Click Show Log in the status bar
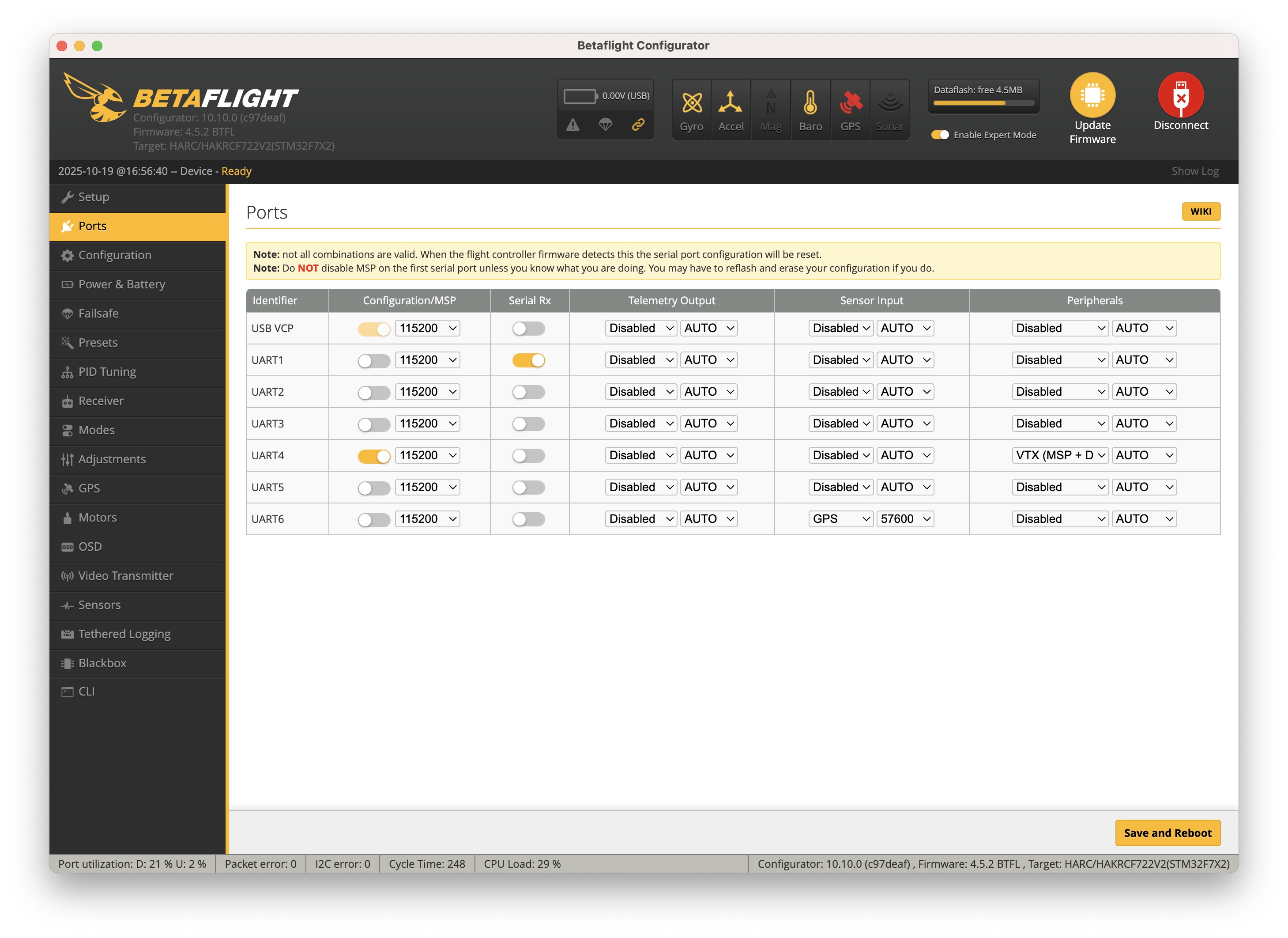This screenshot has height=938, width=1288. pyautogui.click(x=1194, y=171)
